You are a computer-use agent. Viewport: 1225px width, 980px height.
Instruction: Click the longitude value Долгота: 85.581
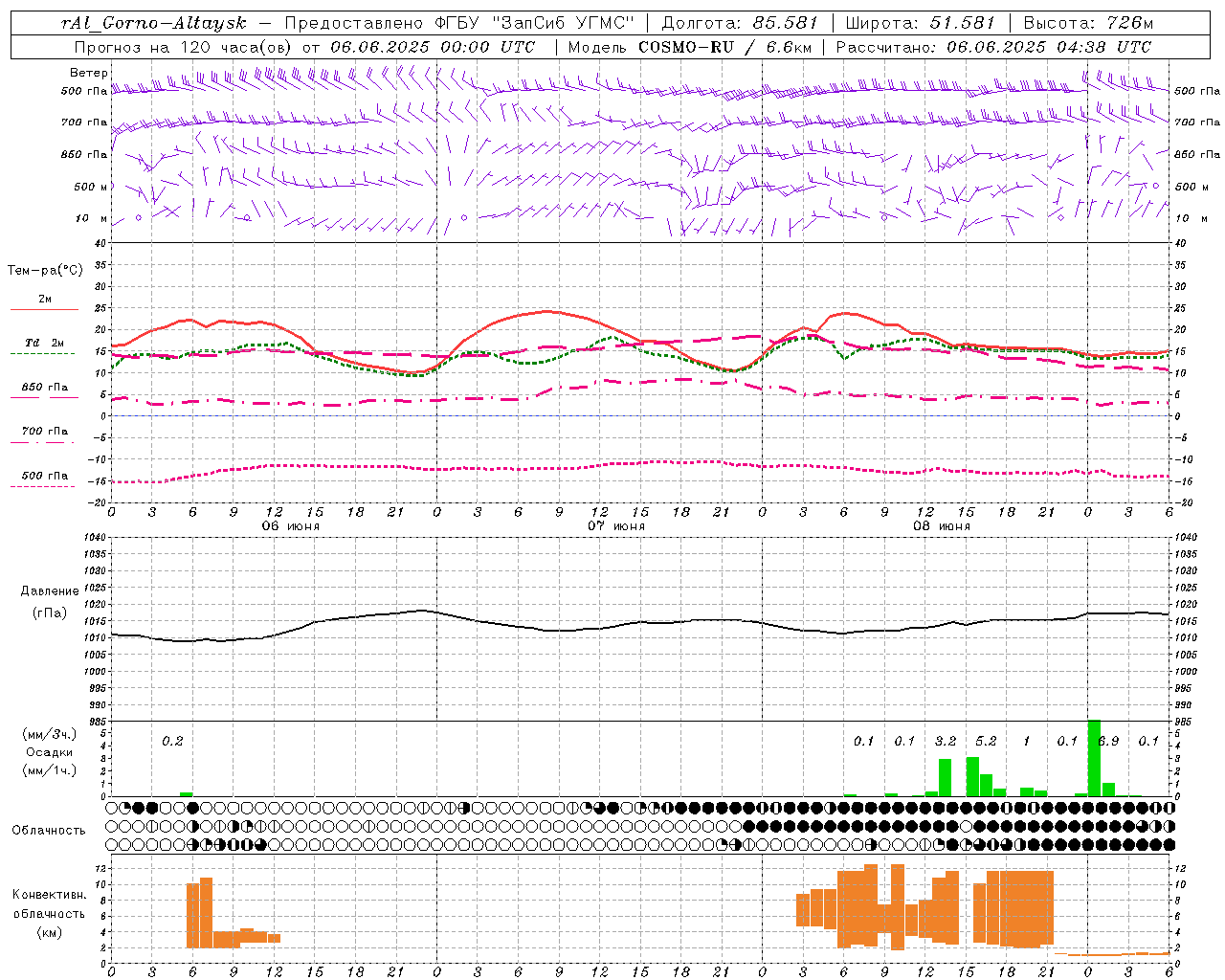click(x=740, y=23)
